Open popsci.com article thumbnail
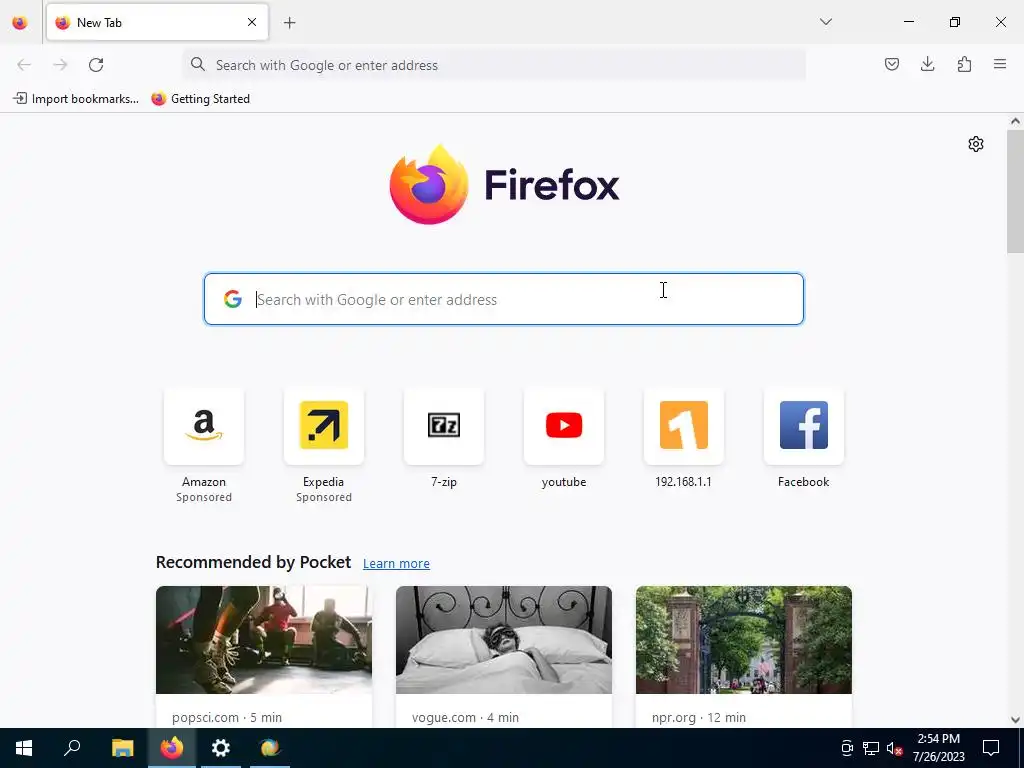Viewport: 1024px width, 768px height. 264,640
